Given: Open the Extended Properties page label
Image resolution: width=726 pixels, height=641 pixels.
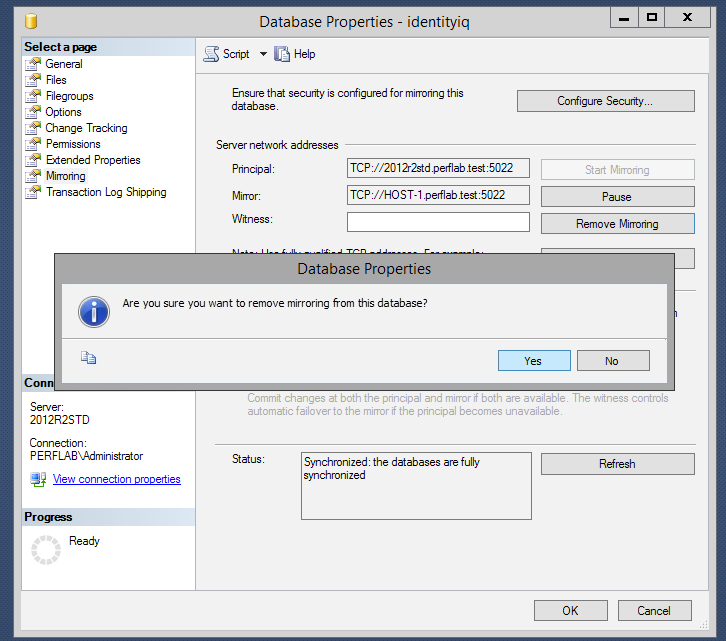Looking at the screenshot, I should [93, 160].
